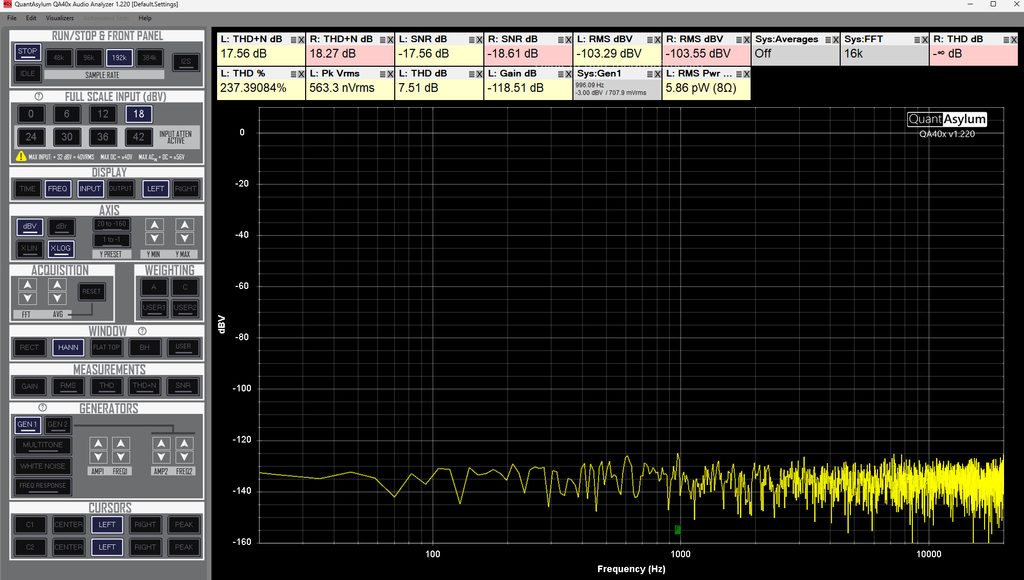Toggle the OUTPUT display button
The height and width of the screenshot is (580, 1024).
click(x=120, y=189)
